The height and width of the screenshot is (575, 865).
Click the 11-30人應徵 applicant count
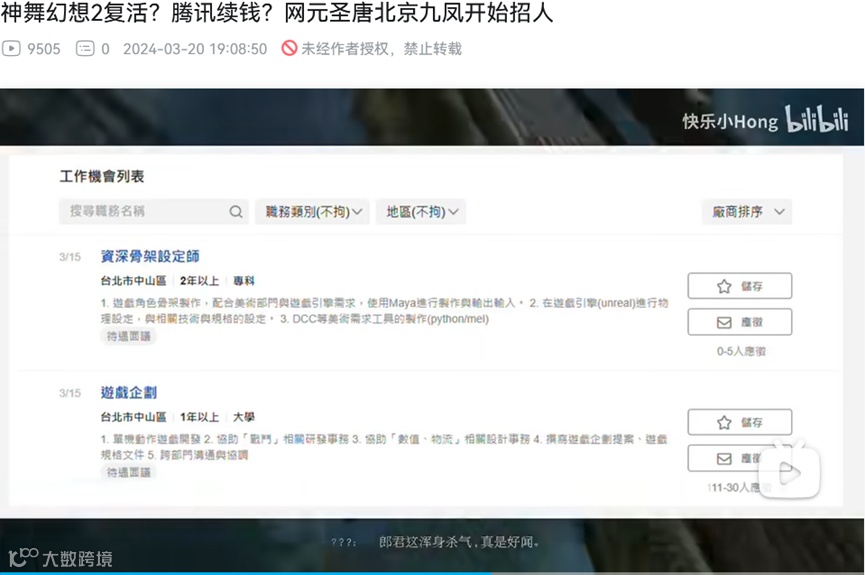pos(739,488)
